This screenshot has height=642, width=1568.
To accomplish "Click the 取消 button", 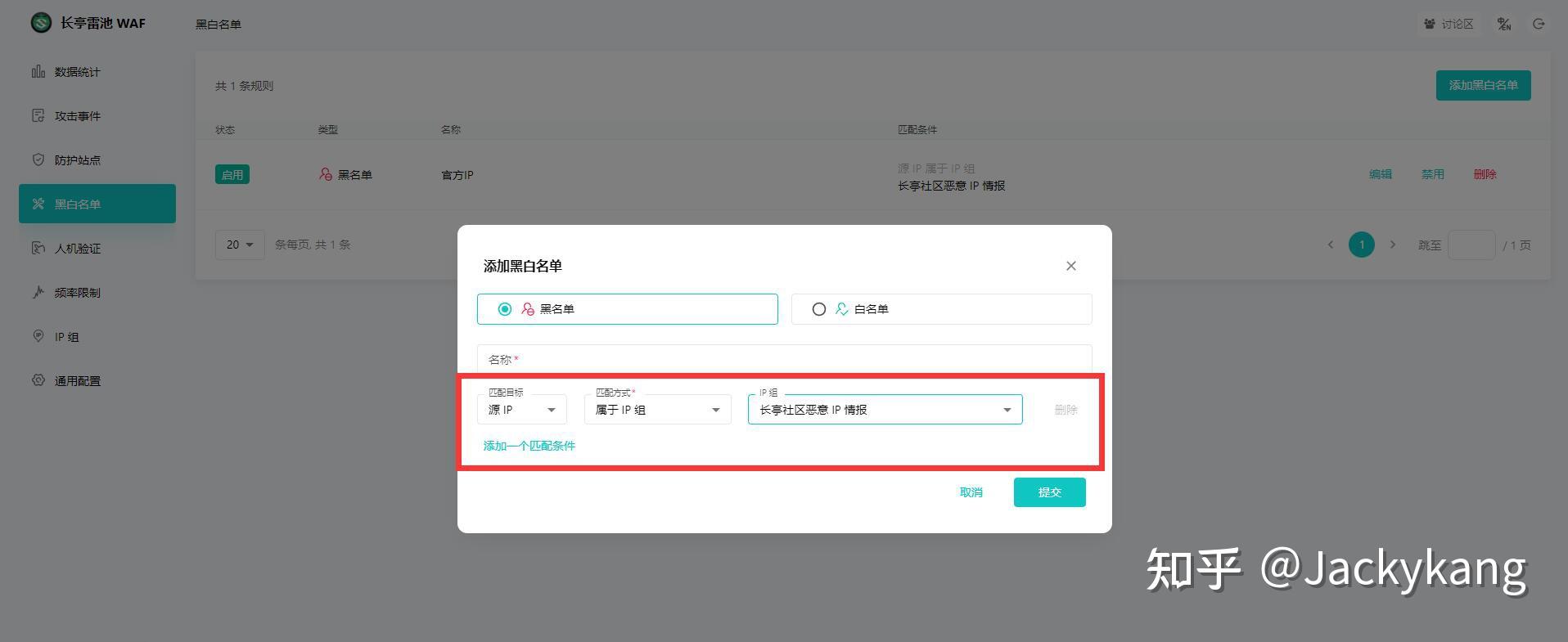I will pos(971,492).
